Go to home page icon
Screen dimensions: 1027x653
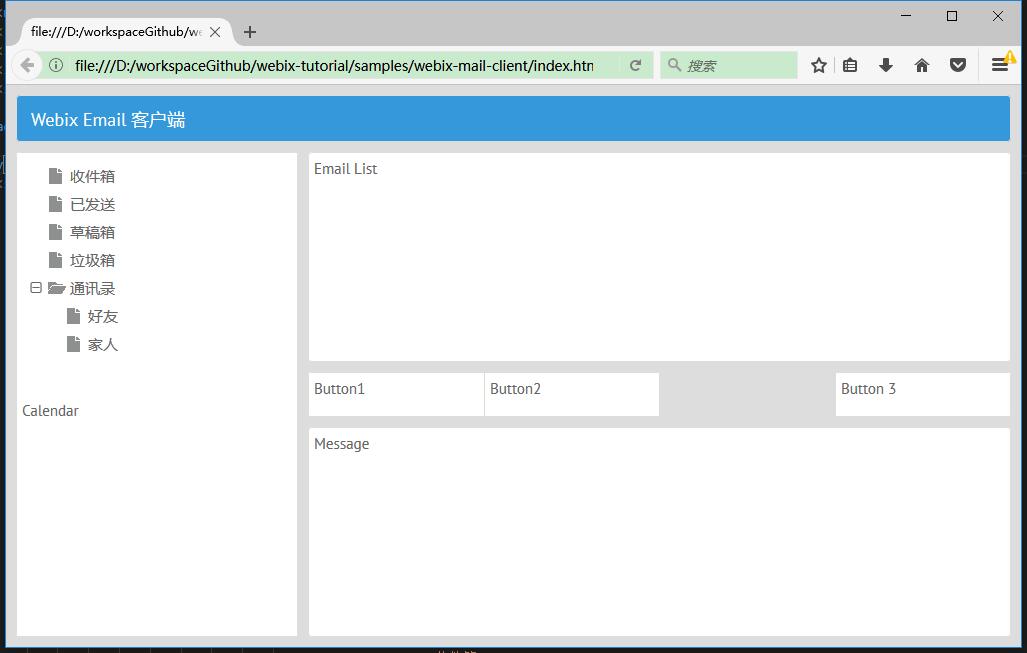click(x=922, y=65)
